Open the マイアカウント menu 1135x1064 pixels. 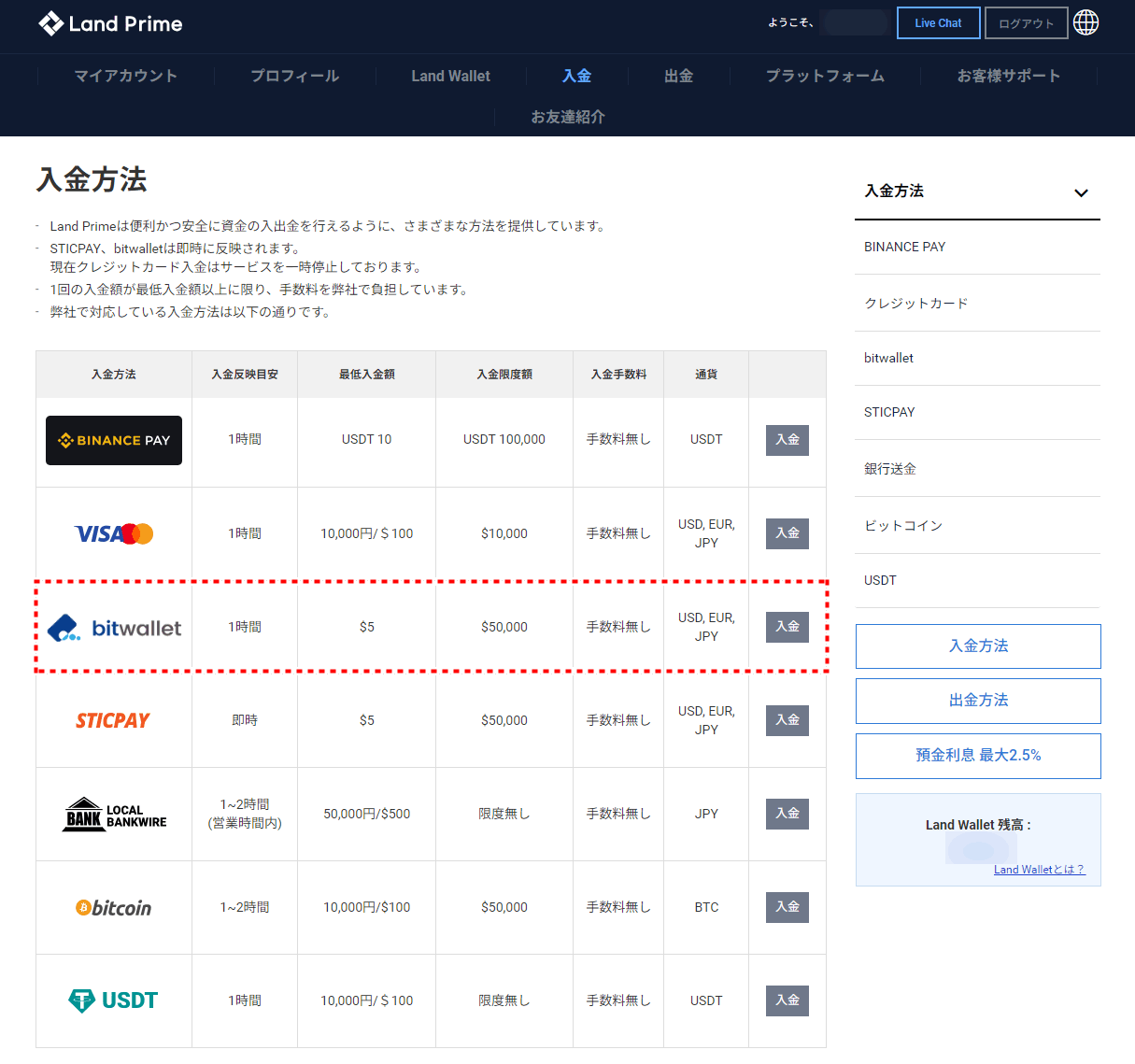126,76
